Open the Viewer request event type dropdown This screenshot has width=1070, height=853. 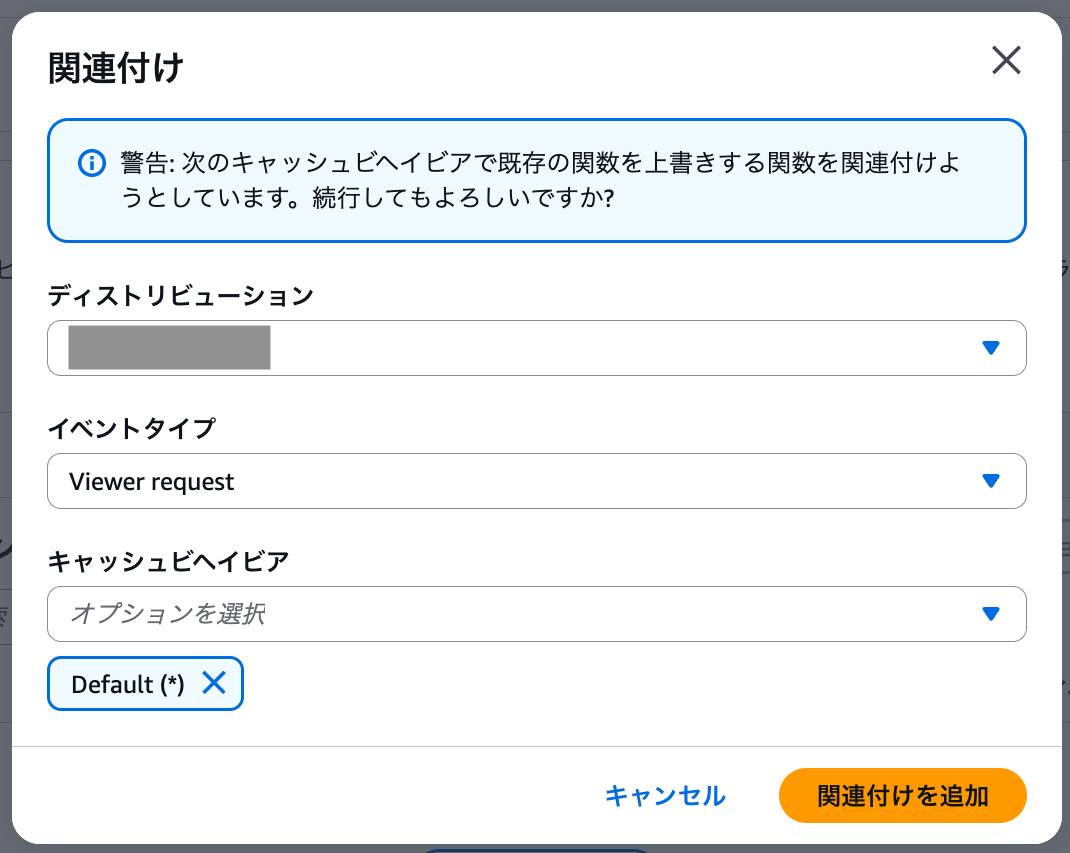point(500,481)
